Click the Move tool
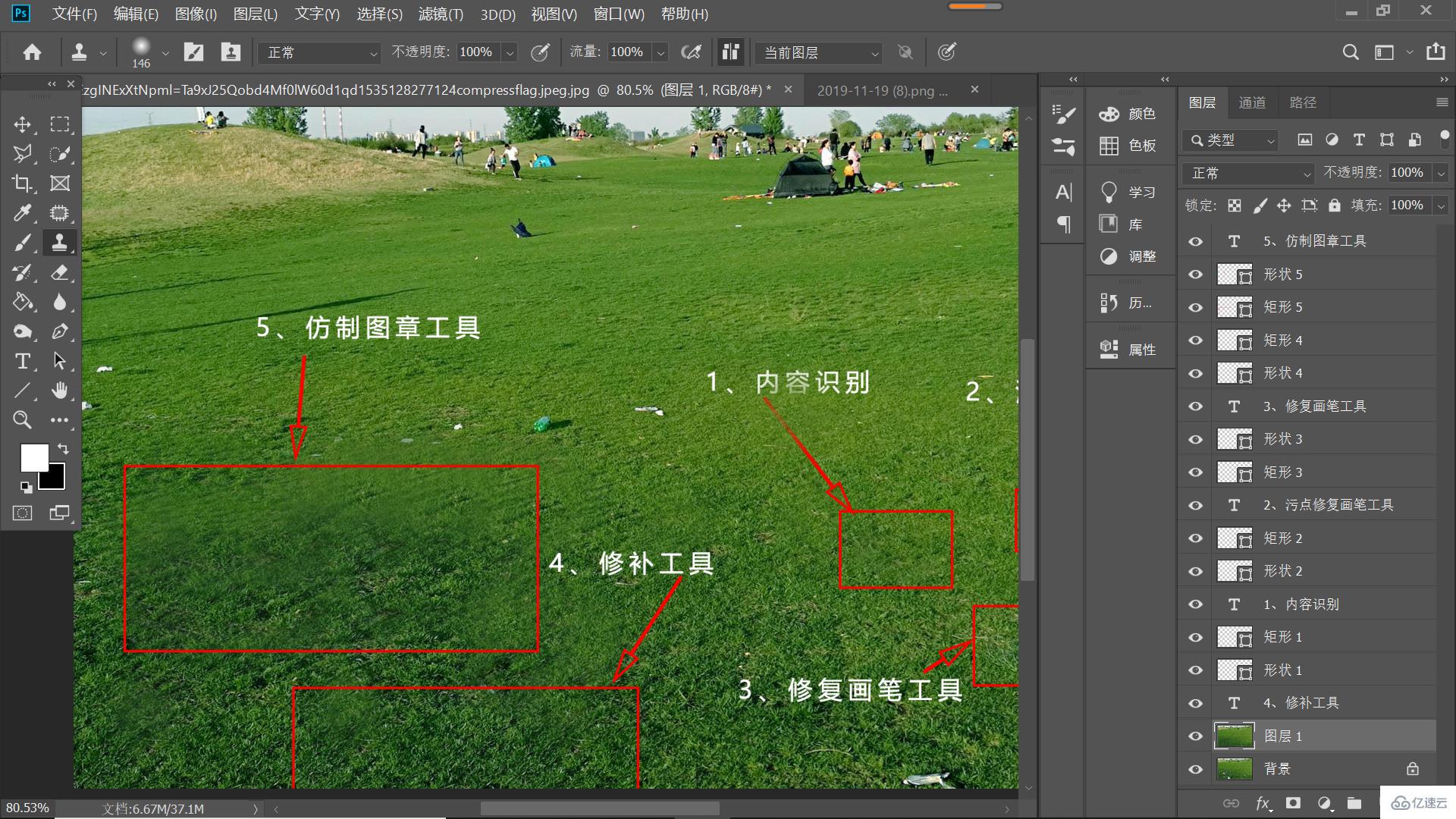Screen dimensions: 1456x819 [23, 123]
